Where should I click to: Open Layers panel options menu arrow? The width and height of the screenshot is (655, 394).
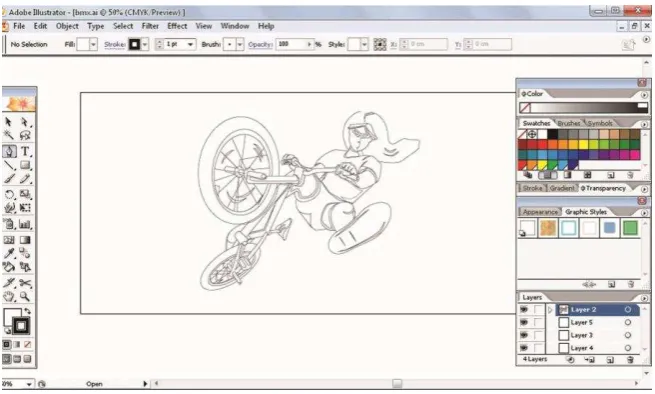point(644,298)
